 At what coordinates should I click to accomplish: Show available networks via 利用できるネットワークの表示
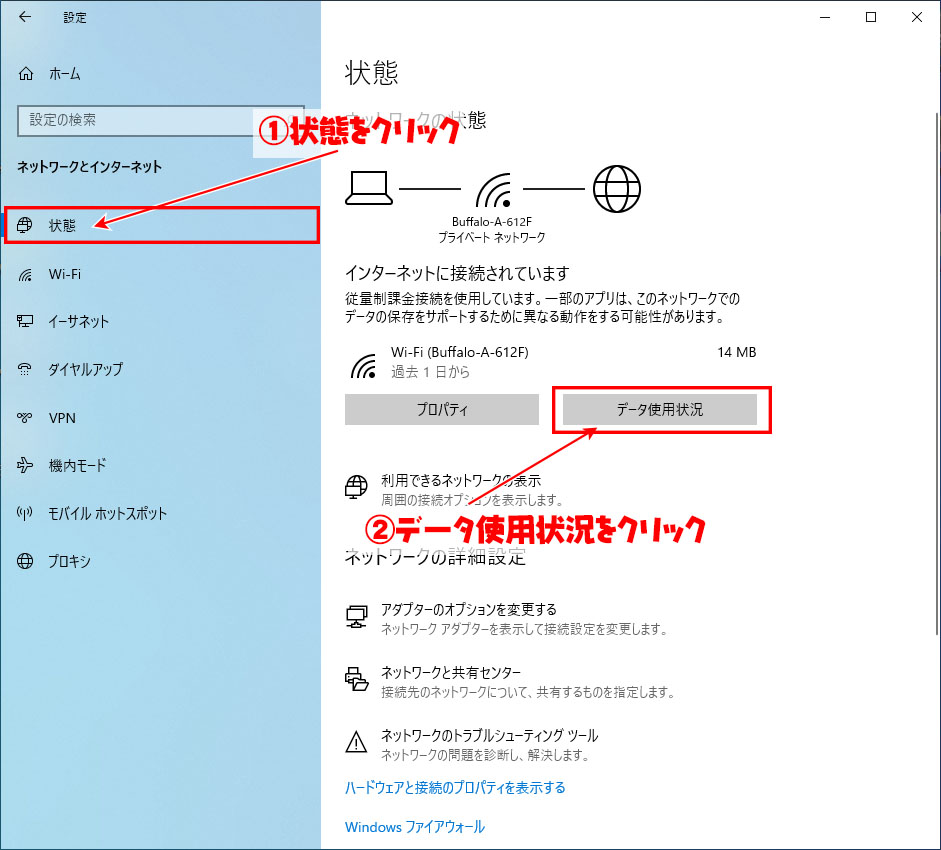(466, 479)
